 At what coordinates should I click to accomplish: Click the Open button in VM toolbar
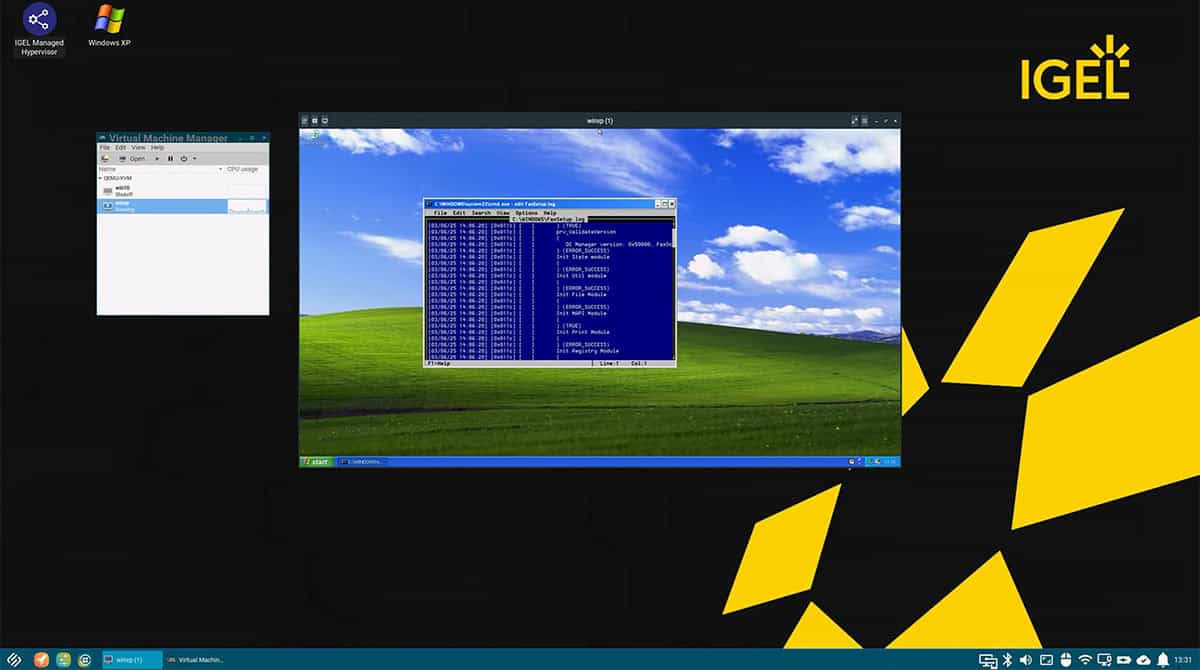click(132, 158)
